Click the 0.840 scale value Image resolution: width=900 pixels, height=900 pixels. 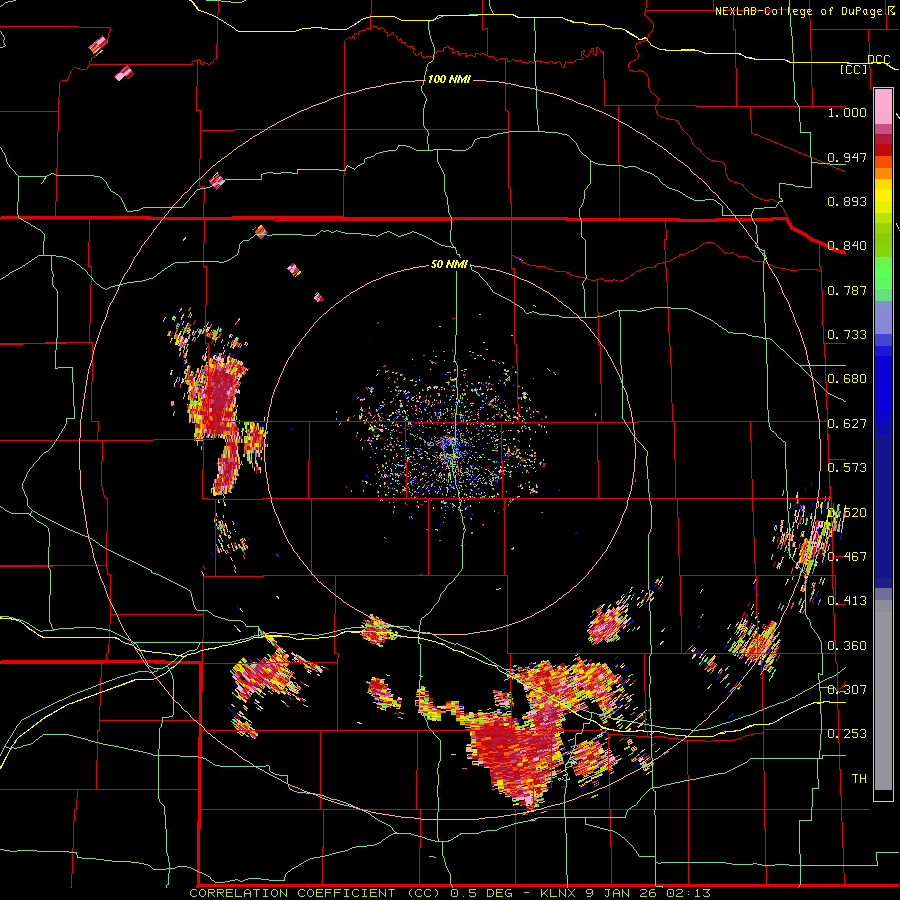click(847, 246)
